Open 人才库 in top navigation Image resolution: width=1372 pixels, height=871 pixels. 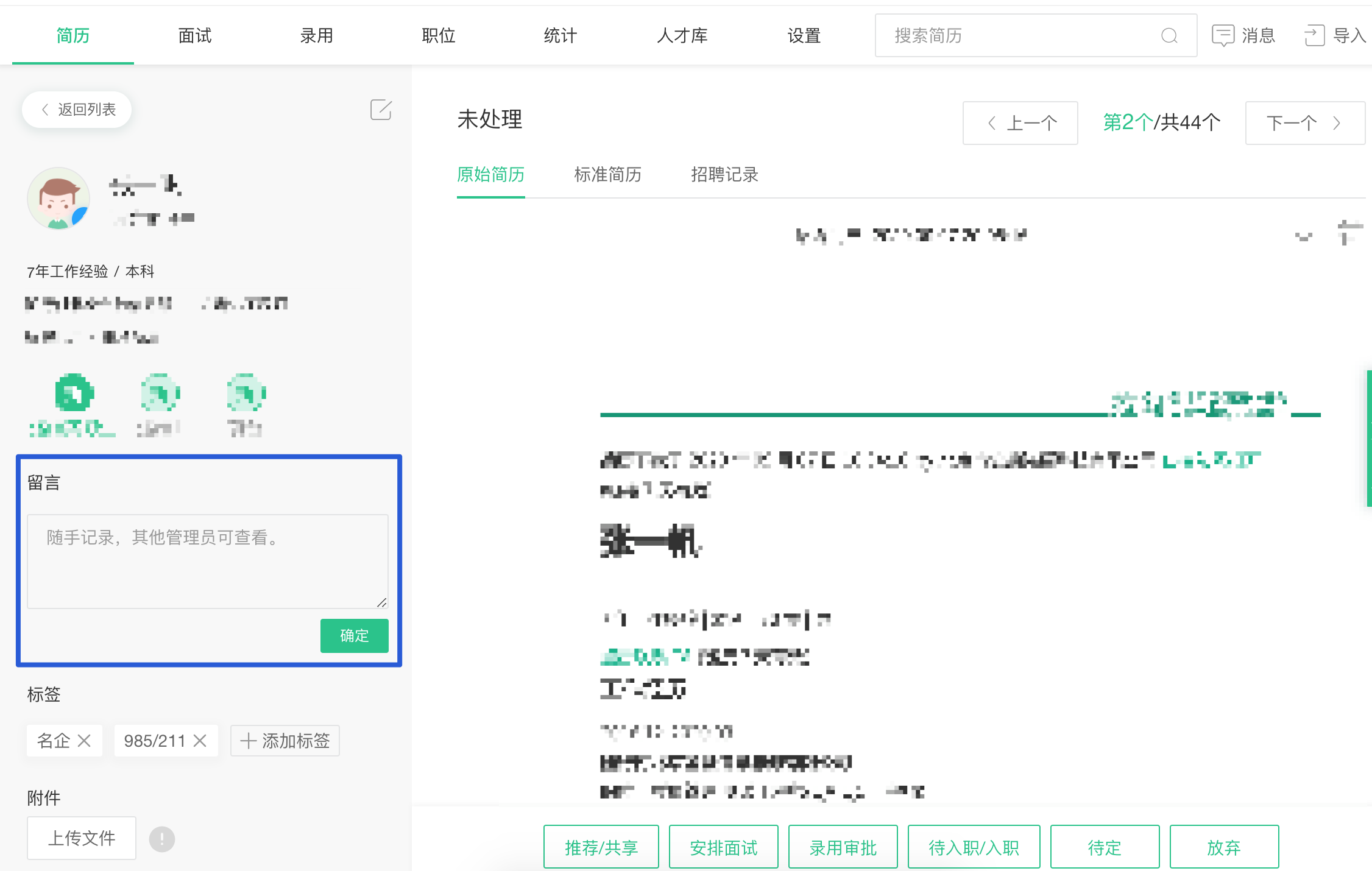tap(682, 36)
